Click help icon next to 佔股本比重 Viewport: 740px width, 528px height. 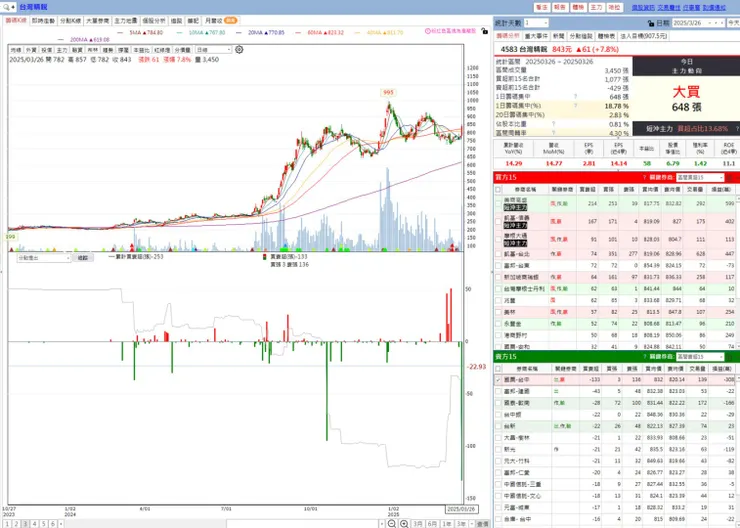point(553,124)
